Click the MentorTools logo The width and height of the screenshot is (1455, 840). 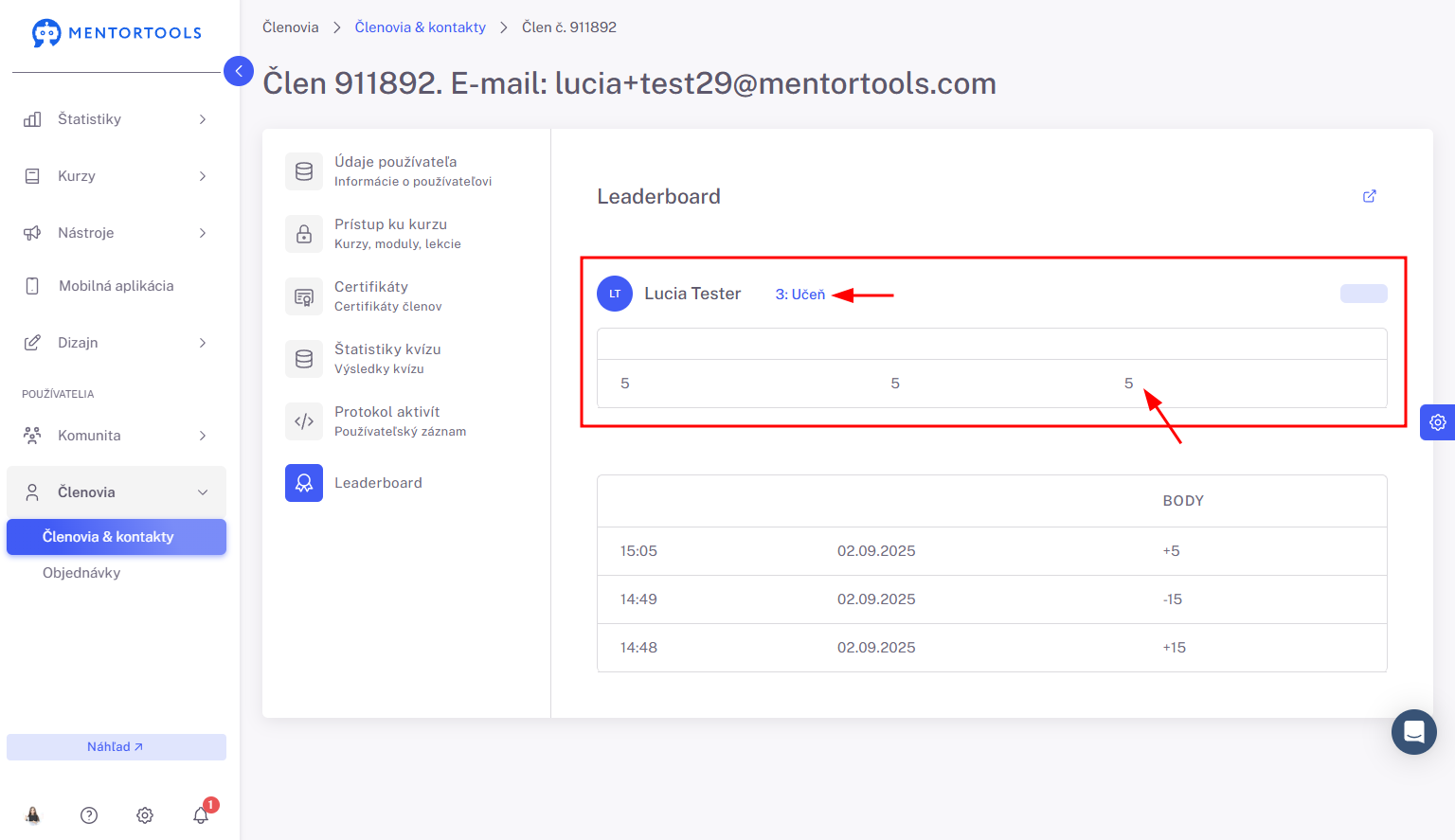[x=117, y=33]
